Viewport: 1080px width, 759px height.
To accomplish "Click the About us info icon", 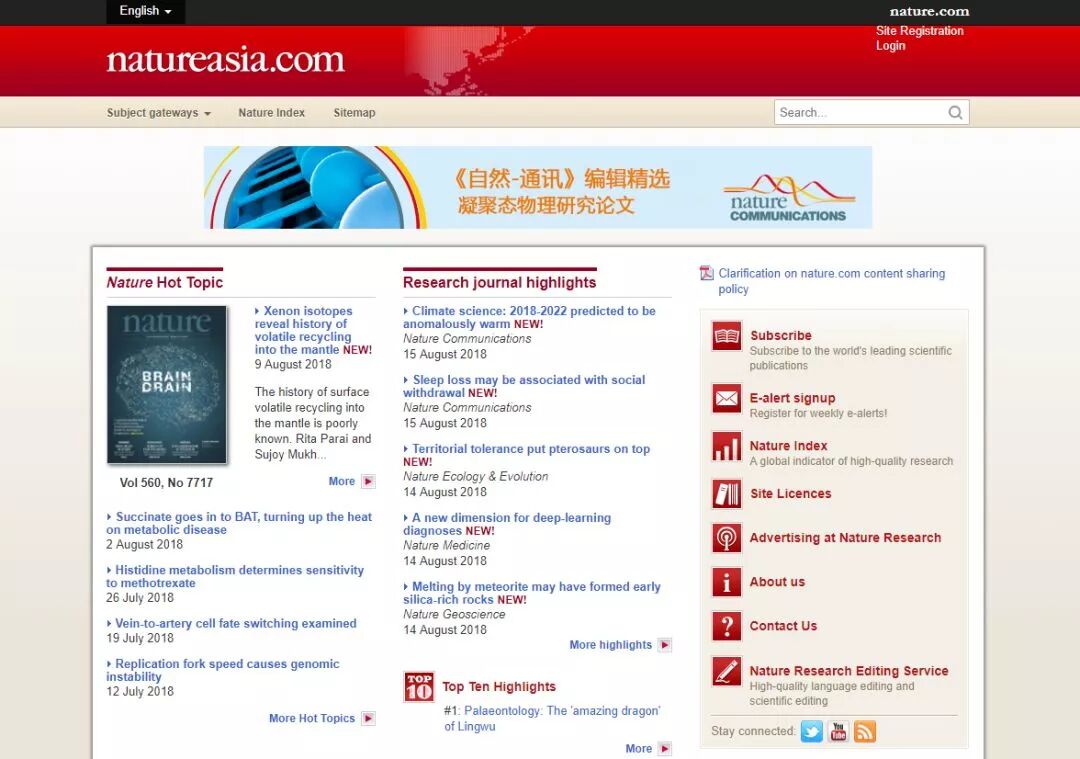I will 727,582.
